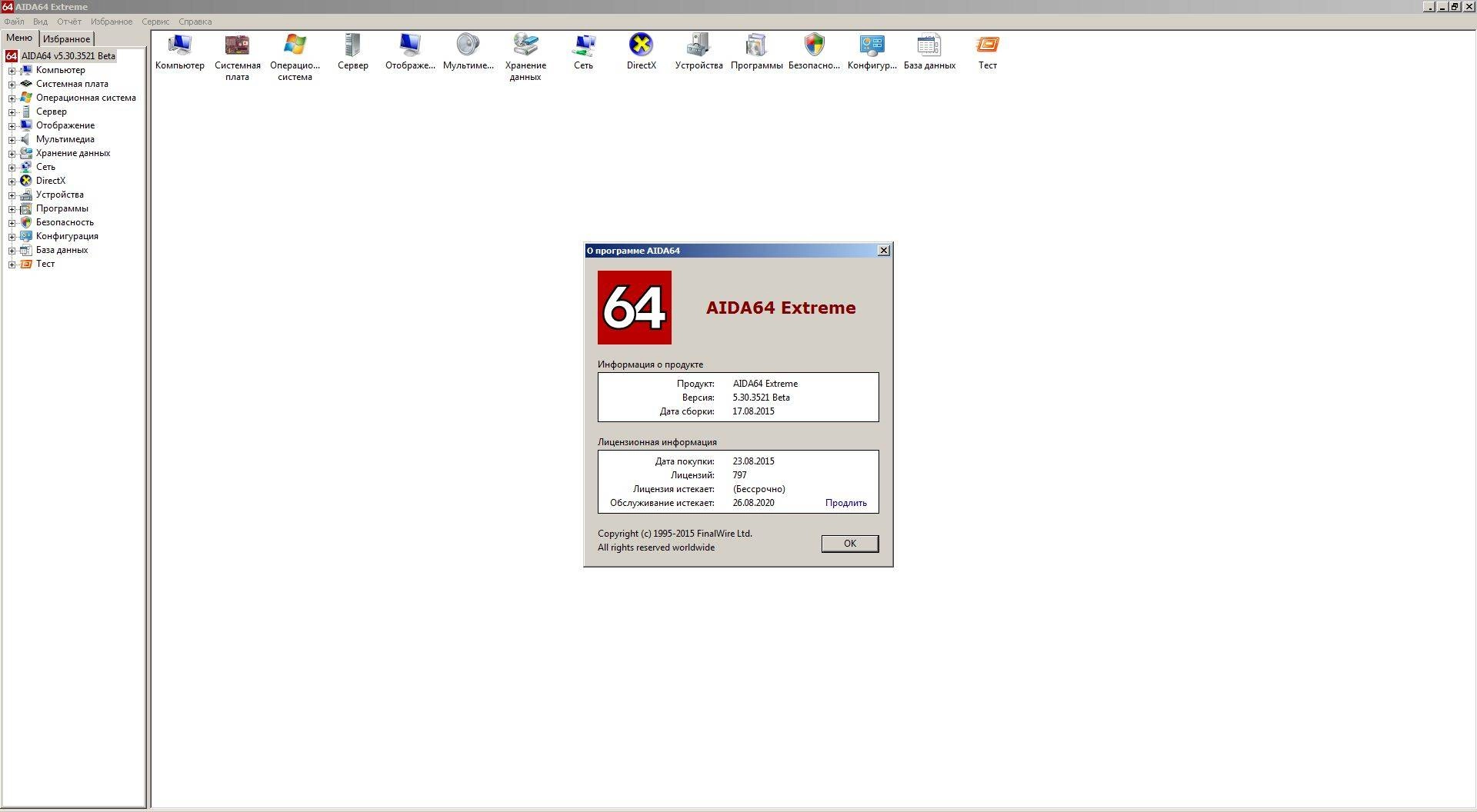
Task: Open the Файл menu
Action: tap(14, 22)
